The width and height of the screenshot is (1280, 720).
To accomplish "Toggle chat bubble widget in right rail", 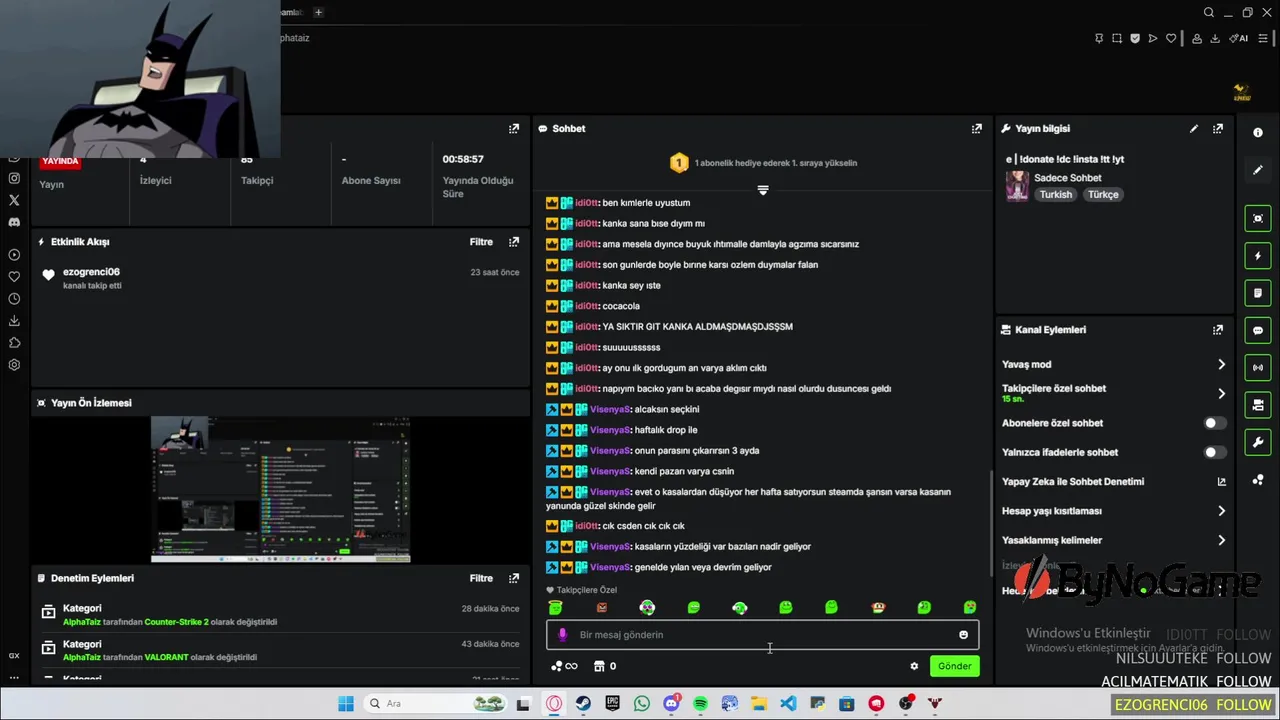I will (x=1258, y=330).
